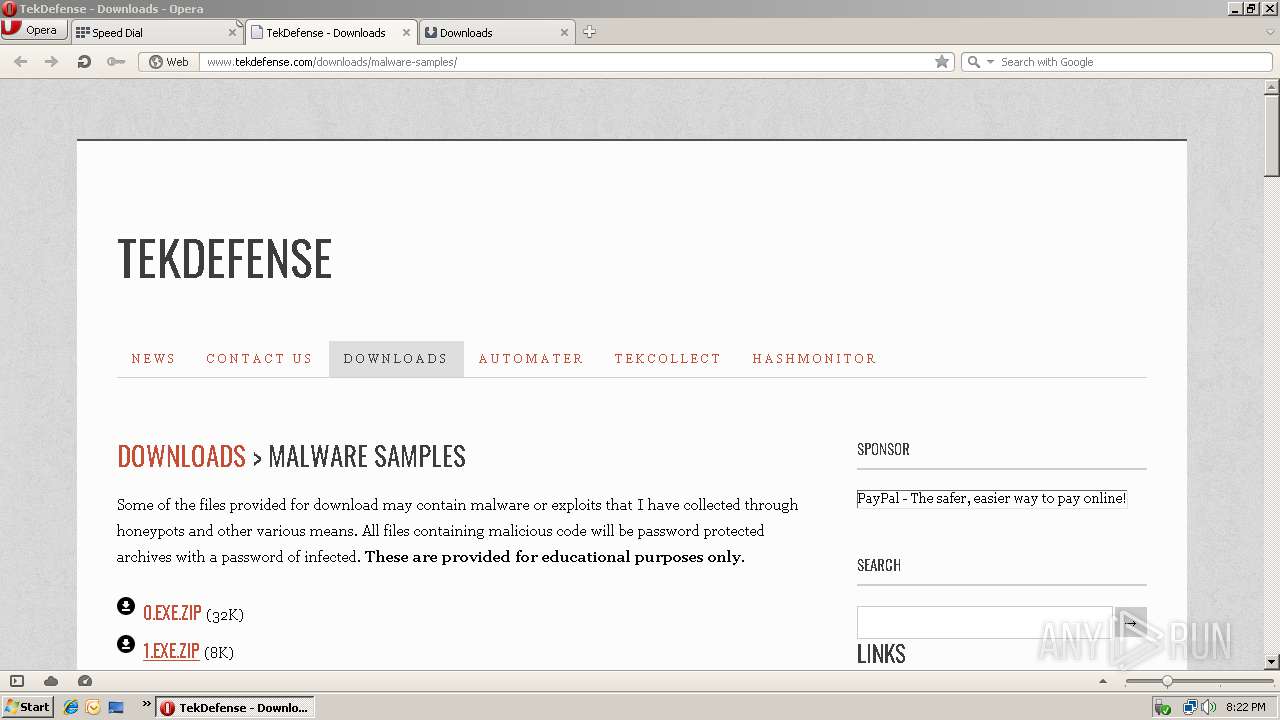The height and width of the screenshot is (720, 1280).
Task: Show desktop from quick launch
Action: pyautogui.click(x=116, y=707)
